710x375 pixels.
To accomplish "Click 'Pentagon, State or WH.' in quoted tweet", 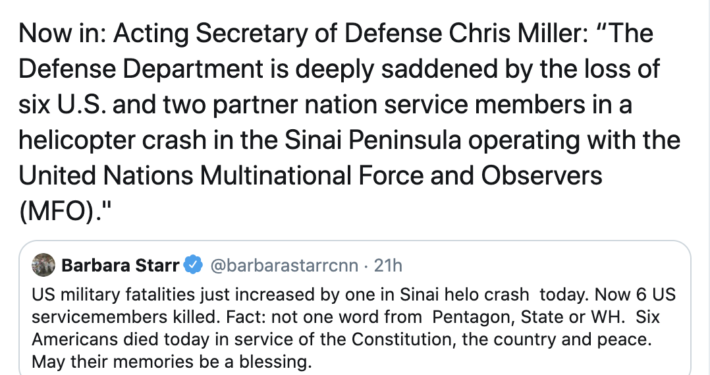I will pyautogui.click(x=528, y=317).
